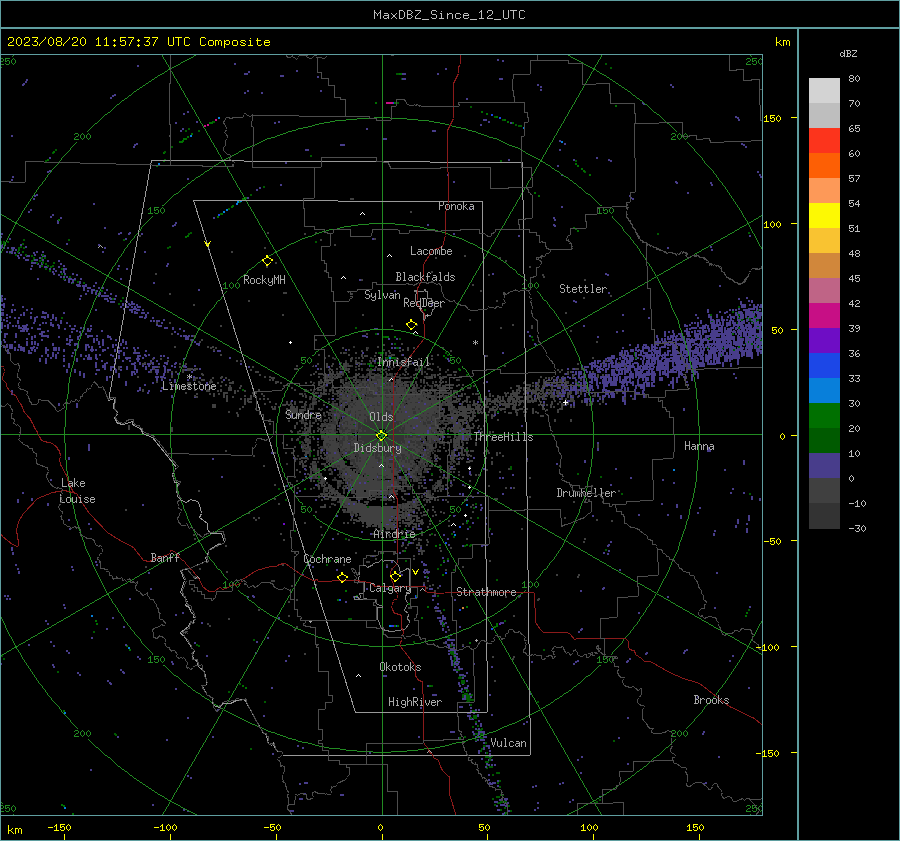Click the Vulcan city label

tap(508, 743)
